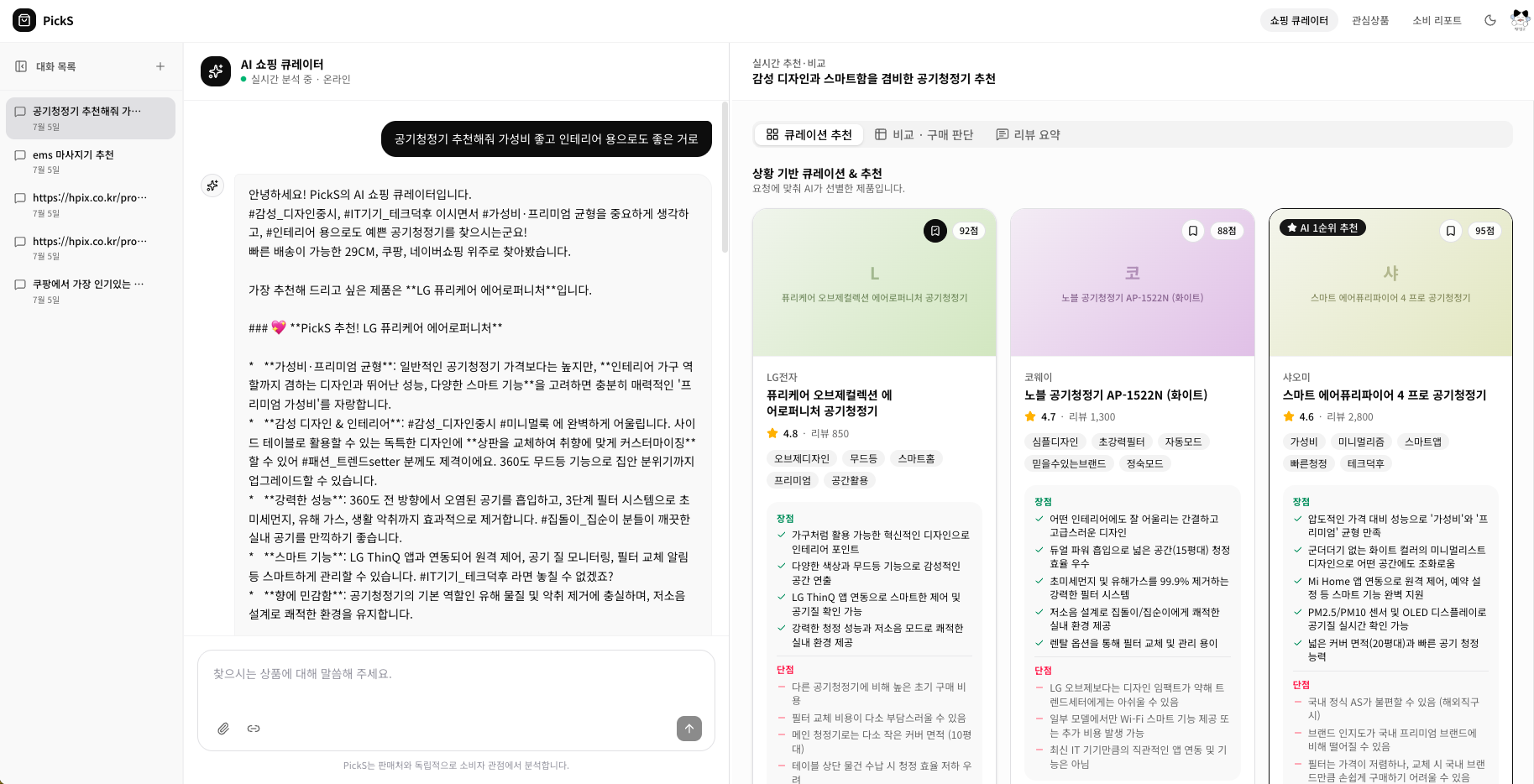1534x784 pixels.
Task: Open the user profile avatar
Action: (1520, 20)
